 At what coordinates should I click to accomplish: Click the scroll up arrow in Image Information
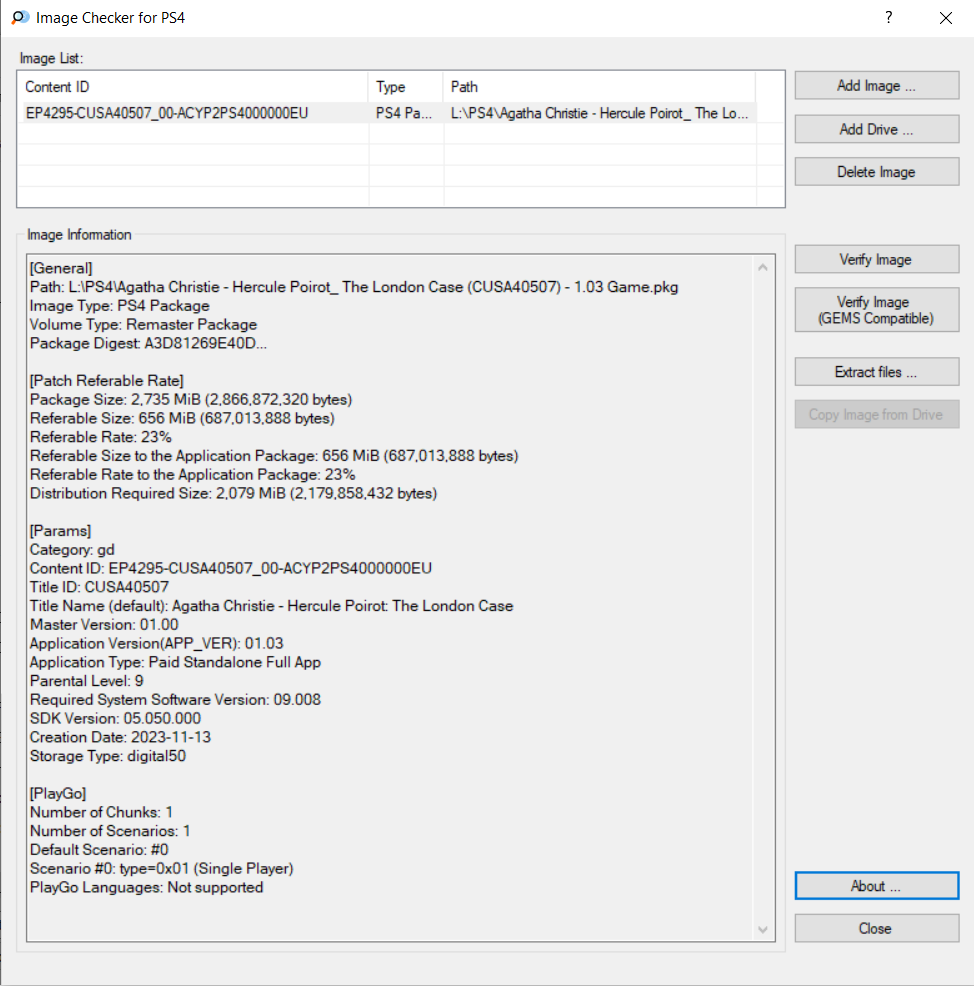[x=763, y=267]
